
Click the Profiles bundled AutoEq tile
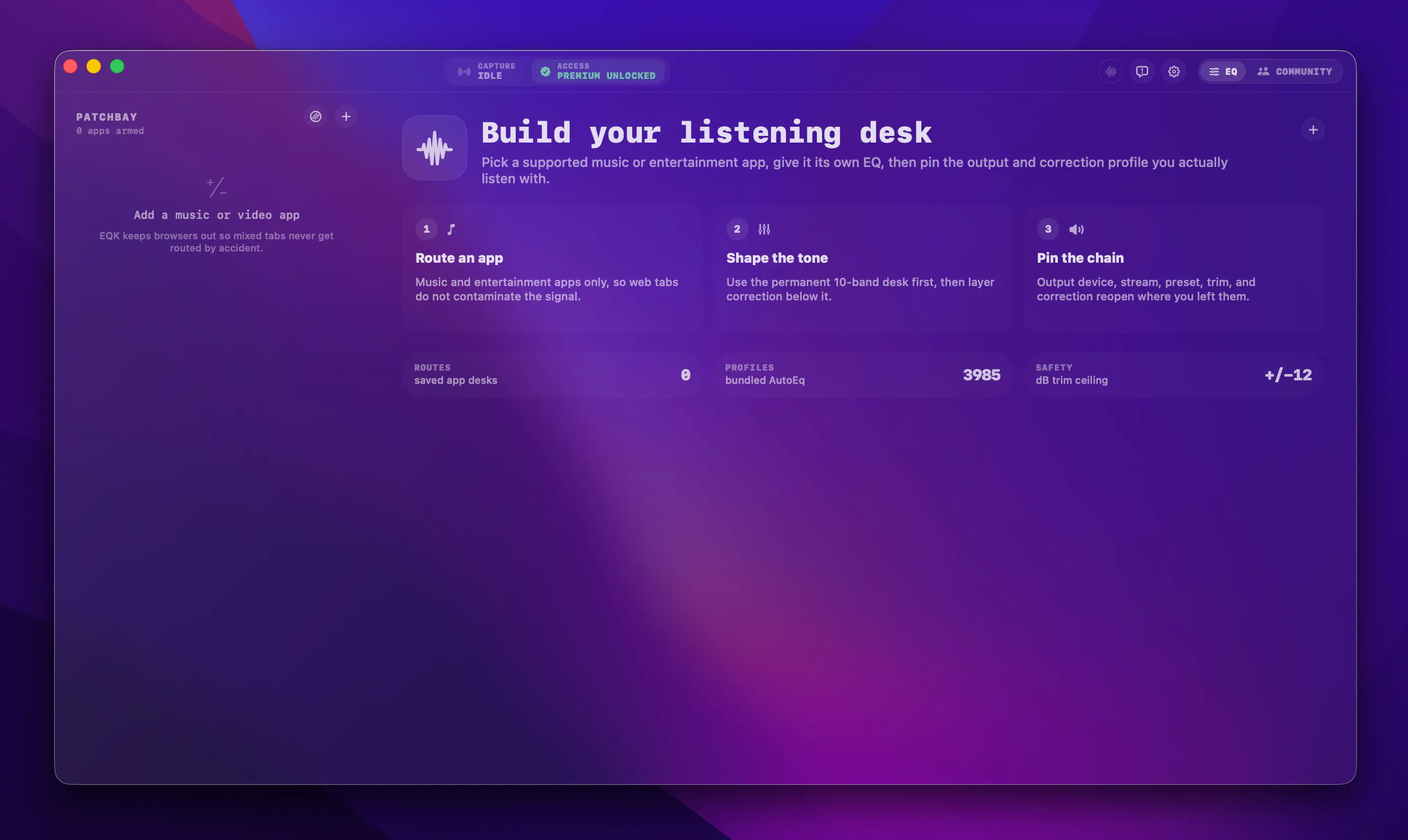[x=862, y=375]
